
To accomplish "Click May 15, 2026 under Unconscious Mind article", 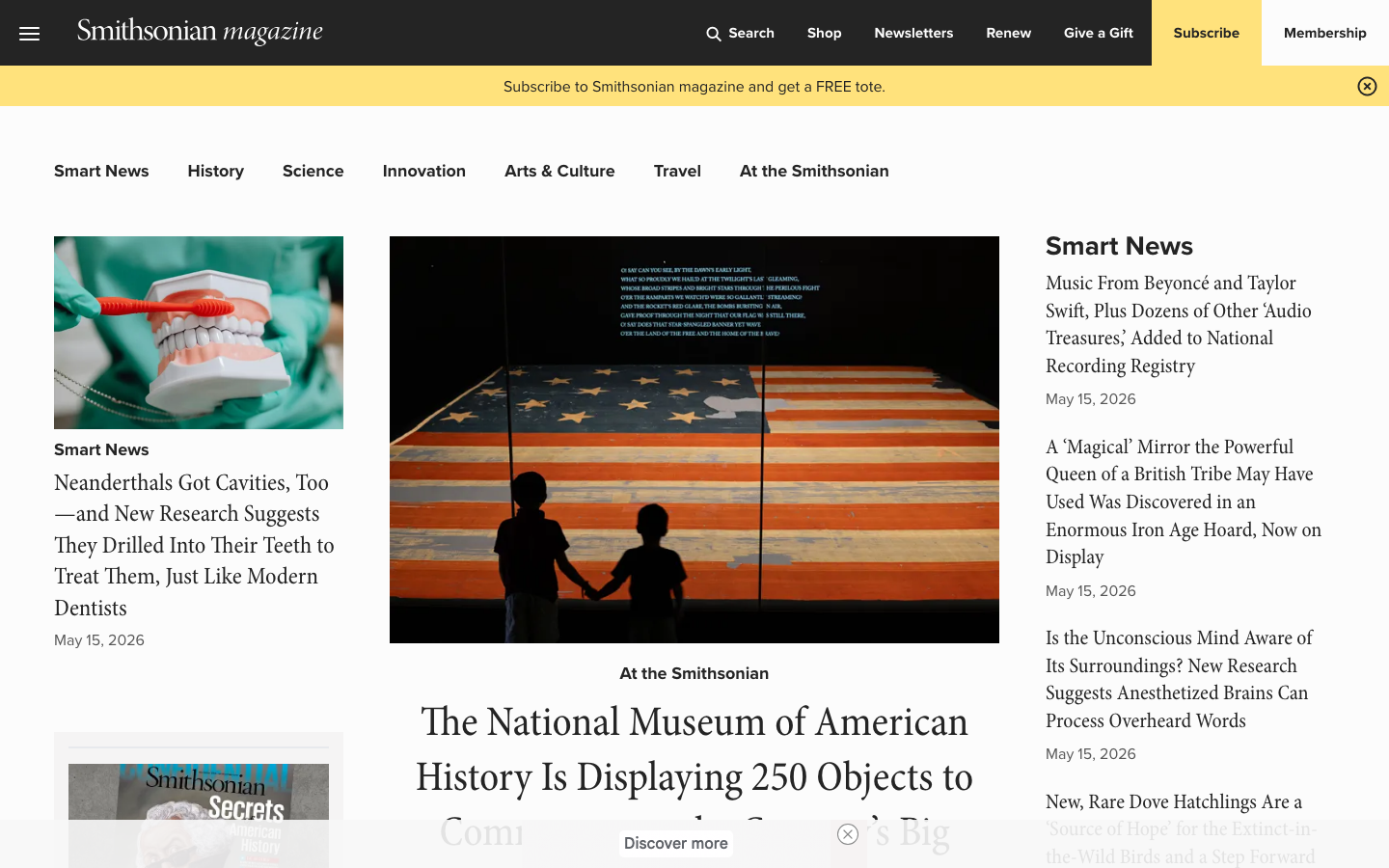I will click(x=1091, y=754).
